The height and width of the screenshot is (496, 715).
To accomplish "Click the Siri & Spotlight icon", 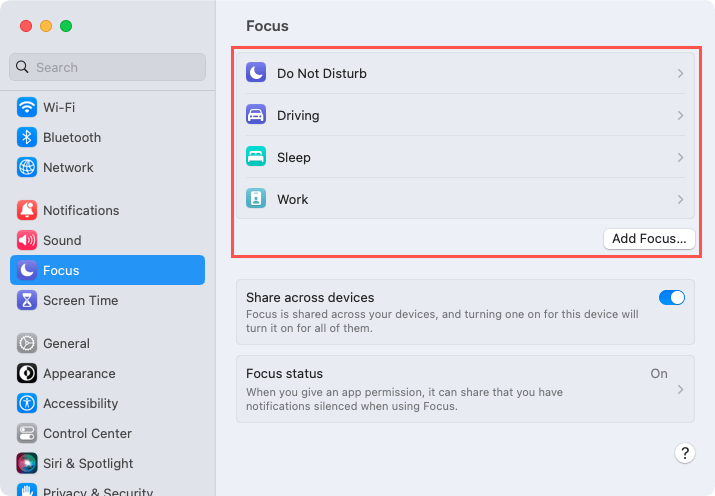I will point(27,463).
